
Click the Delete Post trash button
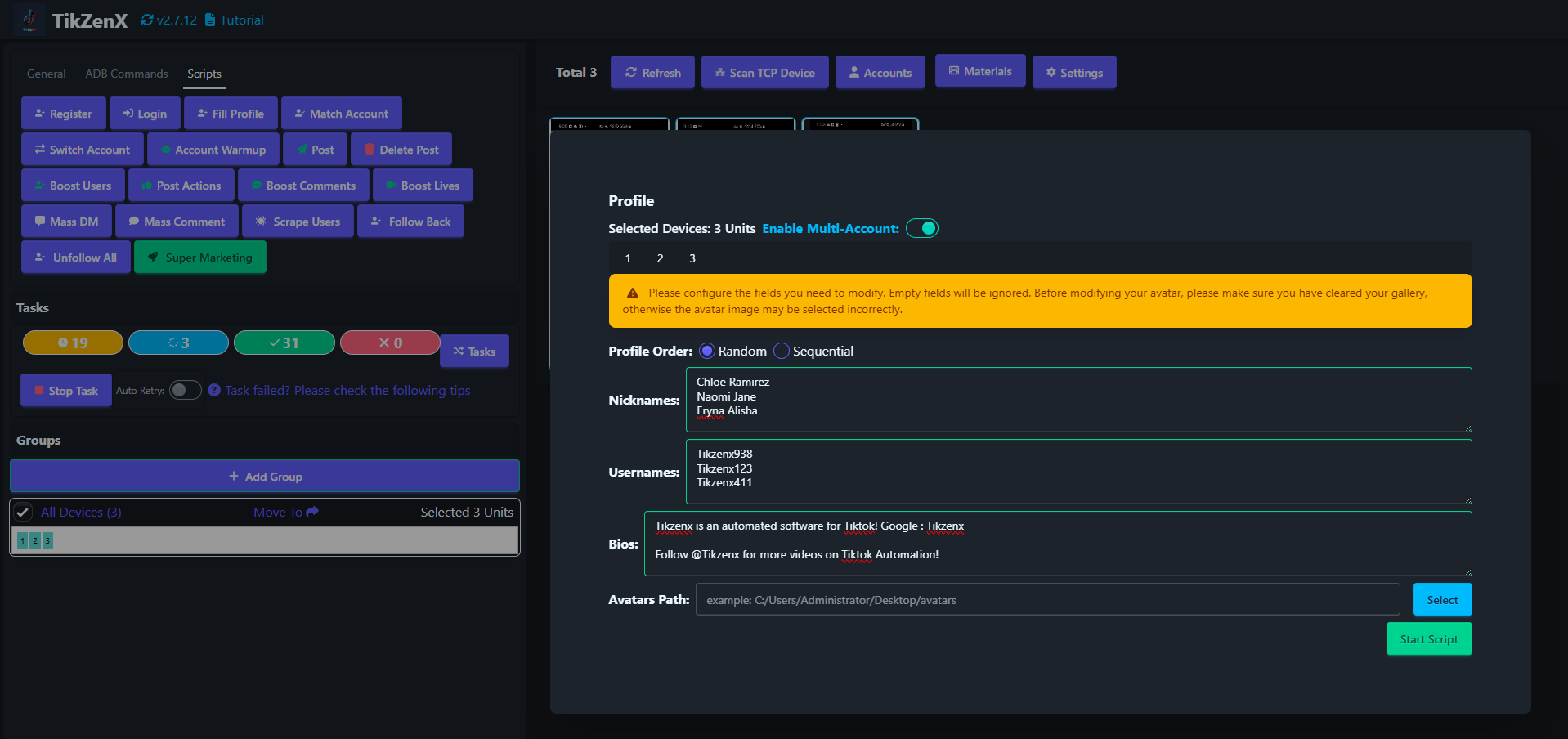coord(401,150)
